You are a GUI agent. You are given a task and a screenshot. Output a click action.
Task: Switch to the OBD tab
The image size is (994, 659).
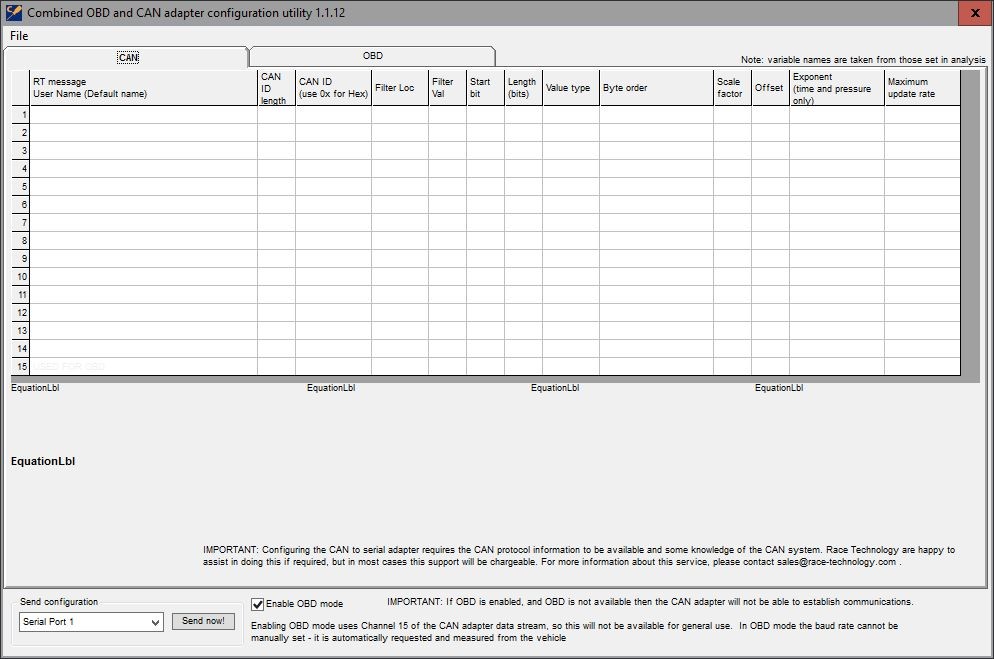372,57
